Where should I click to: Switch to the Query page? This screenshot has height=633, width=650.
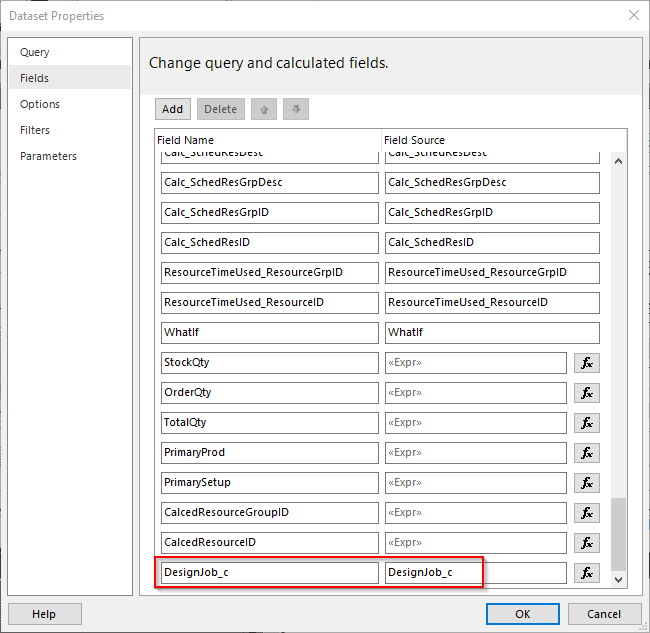pyautogui.click(x=35, y=52)
